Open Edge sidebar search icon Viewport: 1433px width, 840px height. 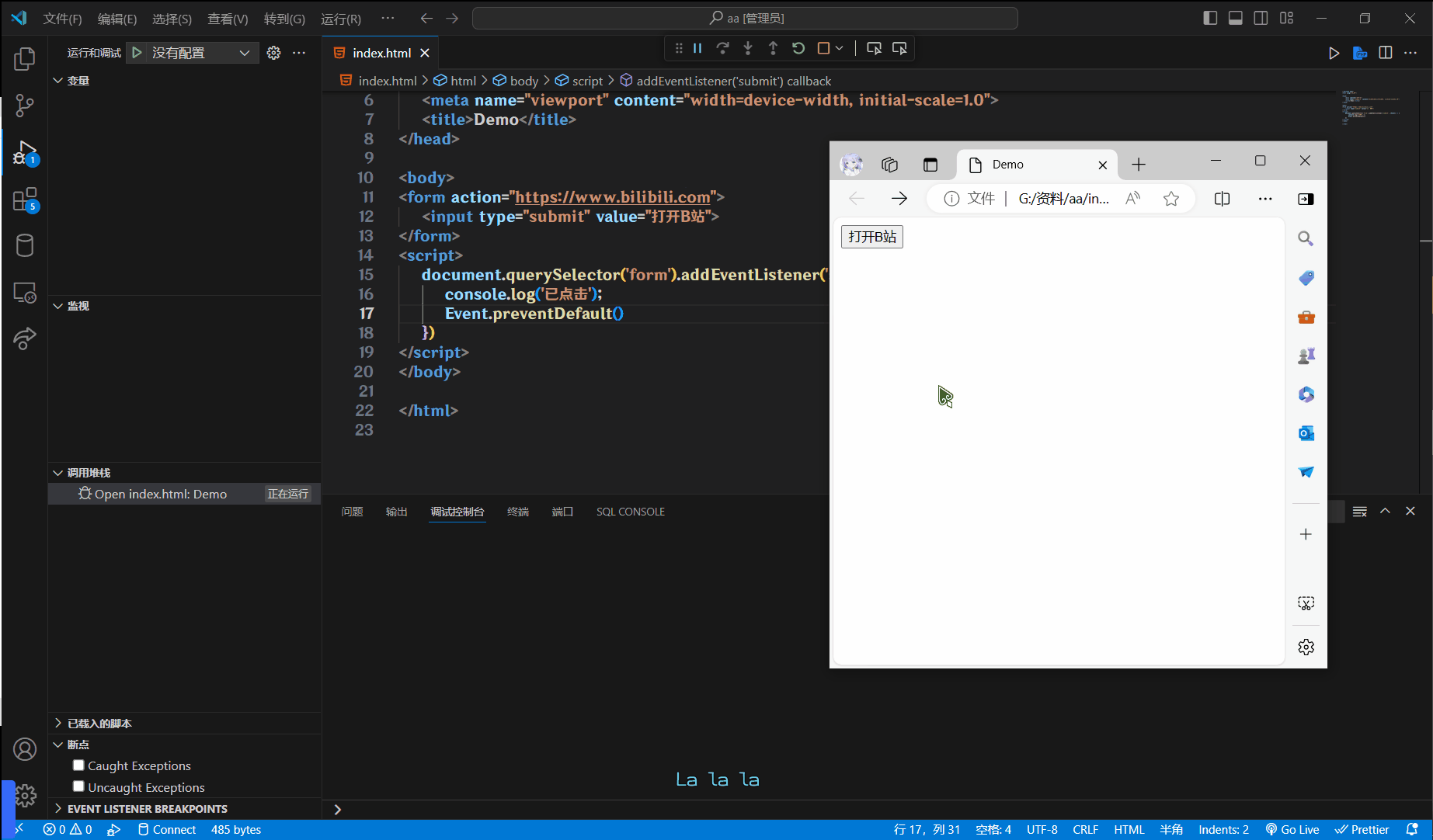1306,238
